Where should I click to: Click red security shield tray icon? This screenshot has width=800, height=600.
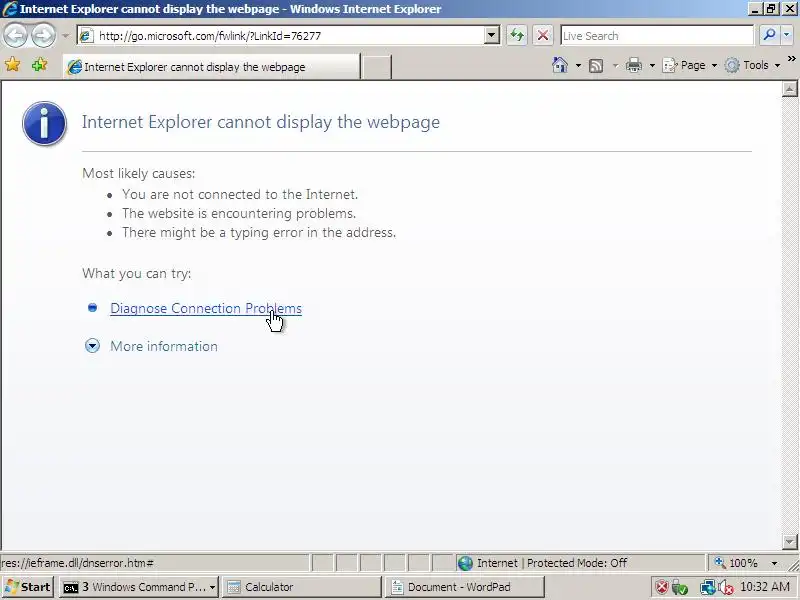[662, 587]
